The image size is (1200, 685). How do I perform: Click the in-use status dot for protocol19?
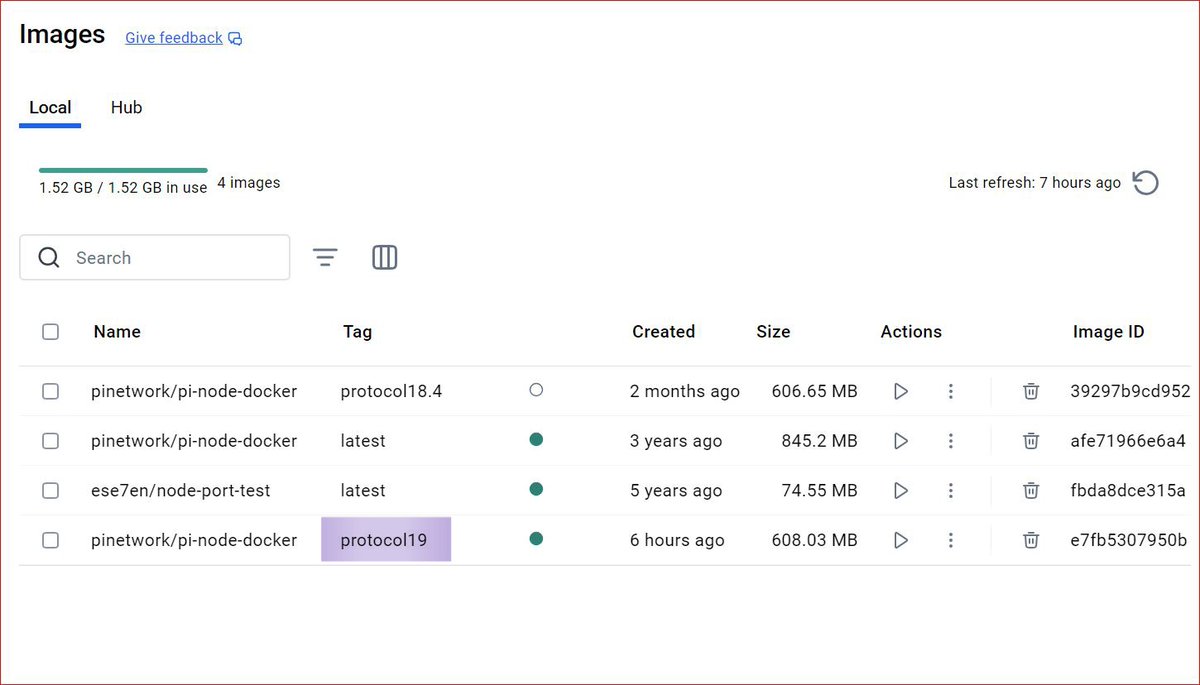click(x=536, y=539)
